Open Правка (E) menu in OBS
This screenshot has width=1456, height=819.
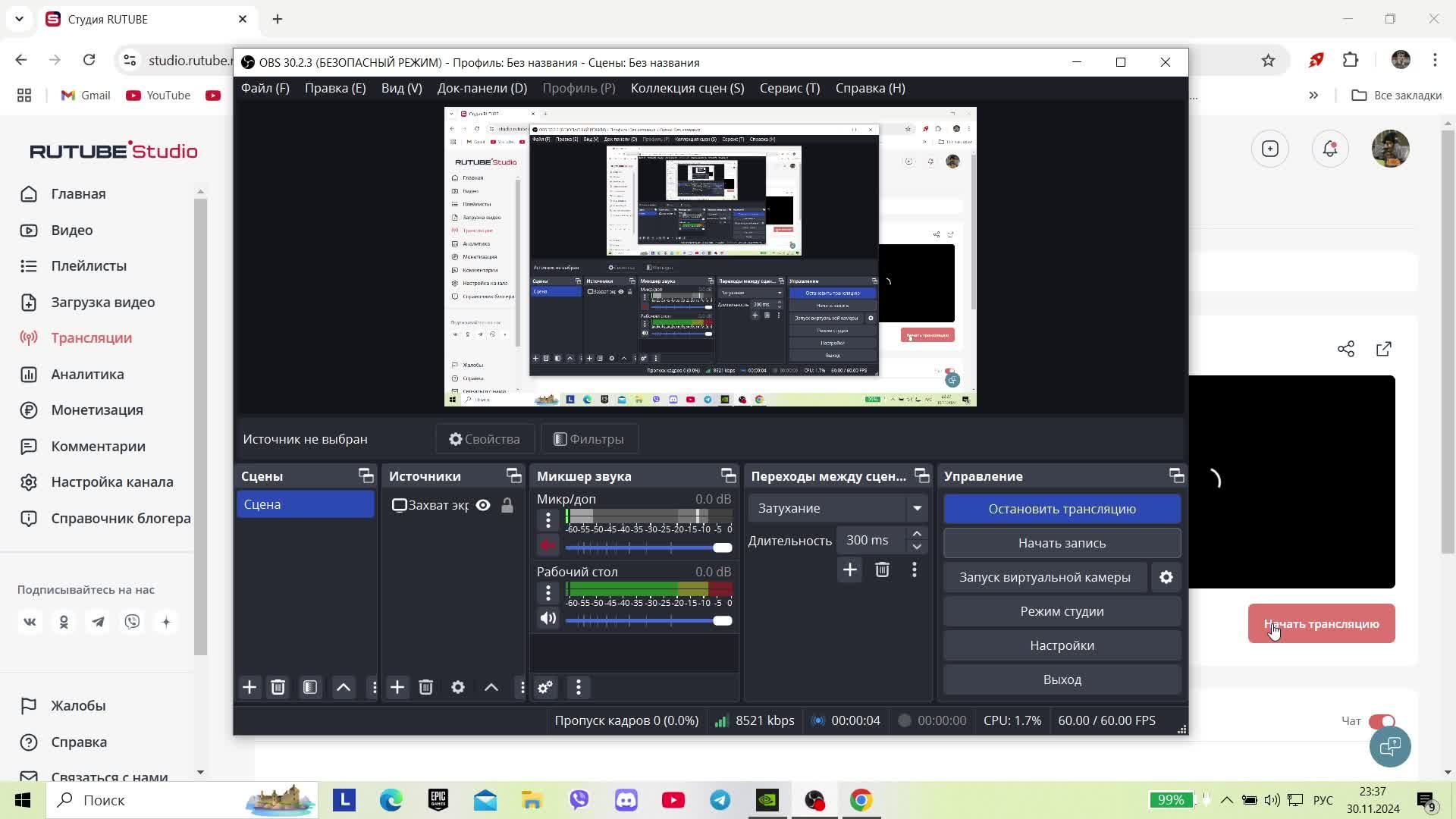click(335, 88)
